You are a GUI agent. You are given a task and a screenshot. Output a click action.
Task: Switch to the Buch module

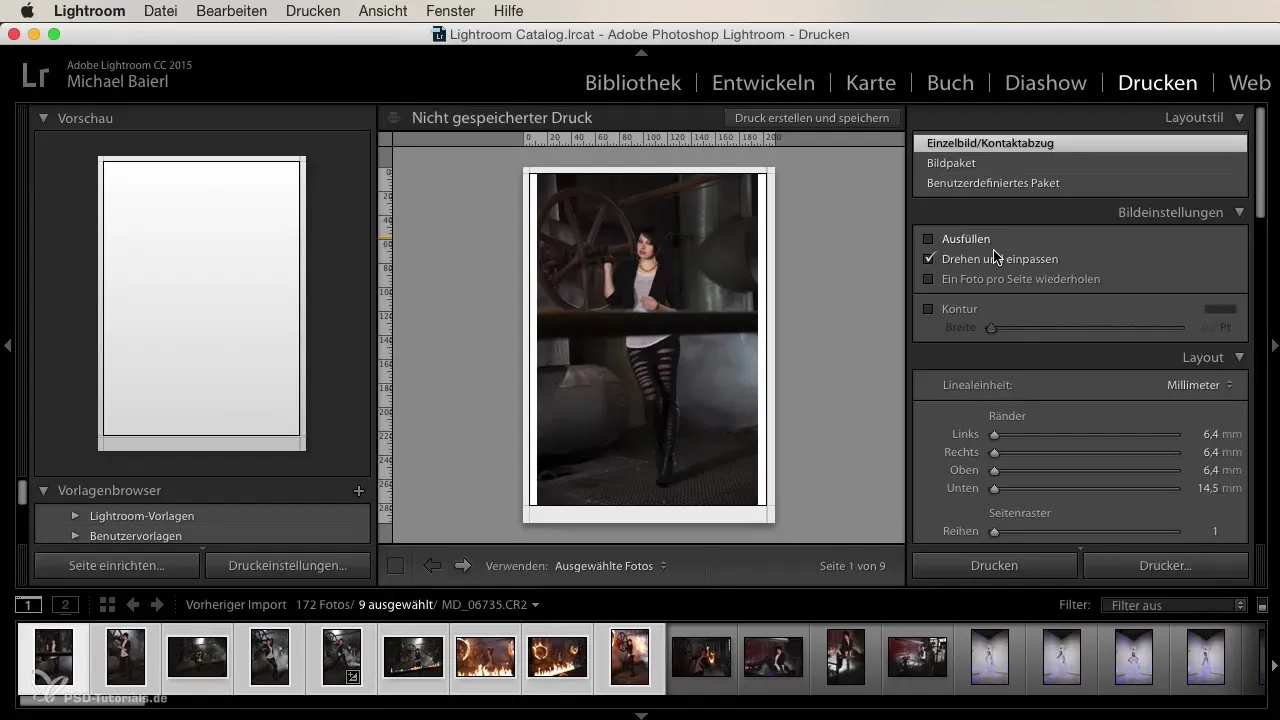click(951, 82)
